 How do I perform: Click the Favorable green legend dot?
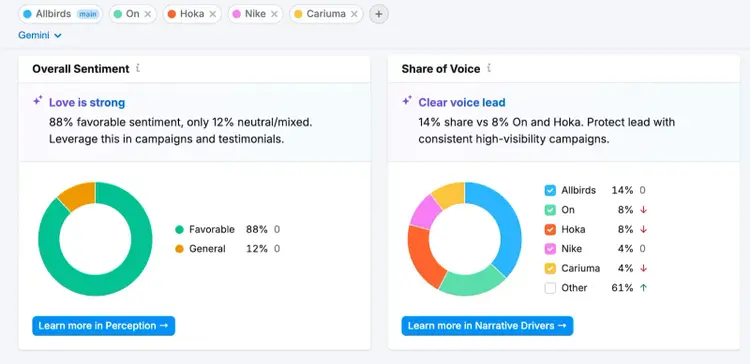pos(179,230)
